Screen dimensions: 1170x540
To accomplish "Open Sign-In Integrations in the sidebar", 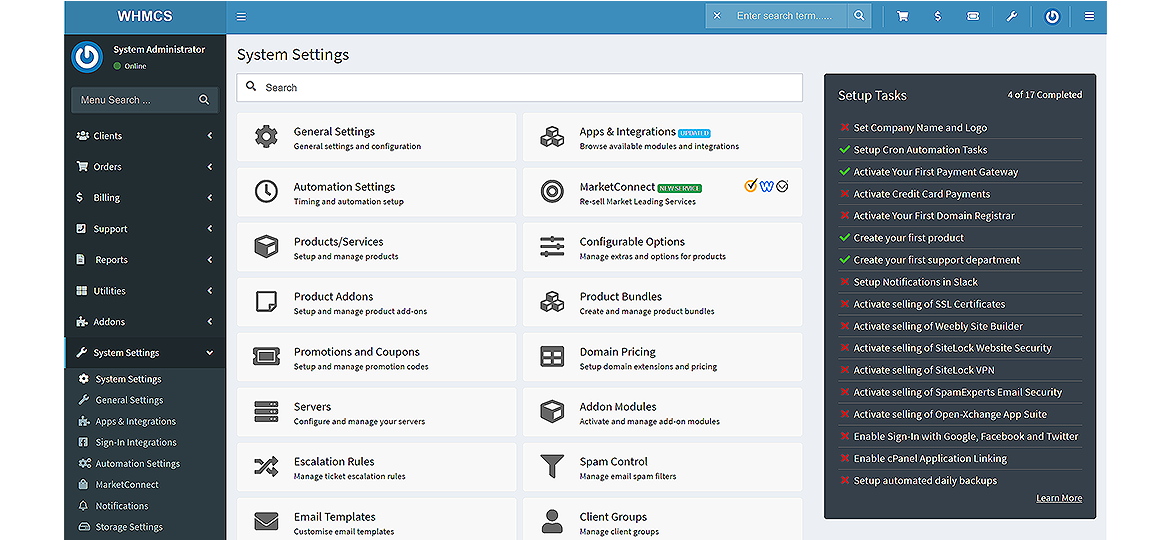I will [136, 442].
